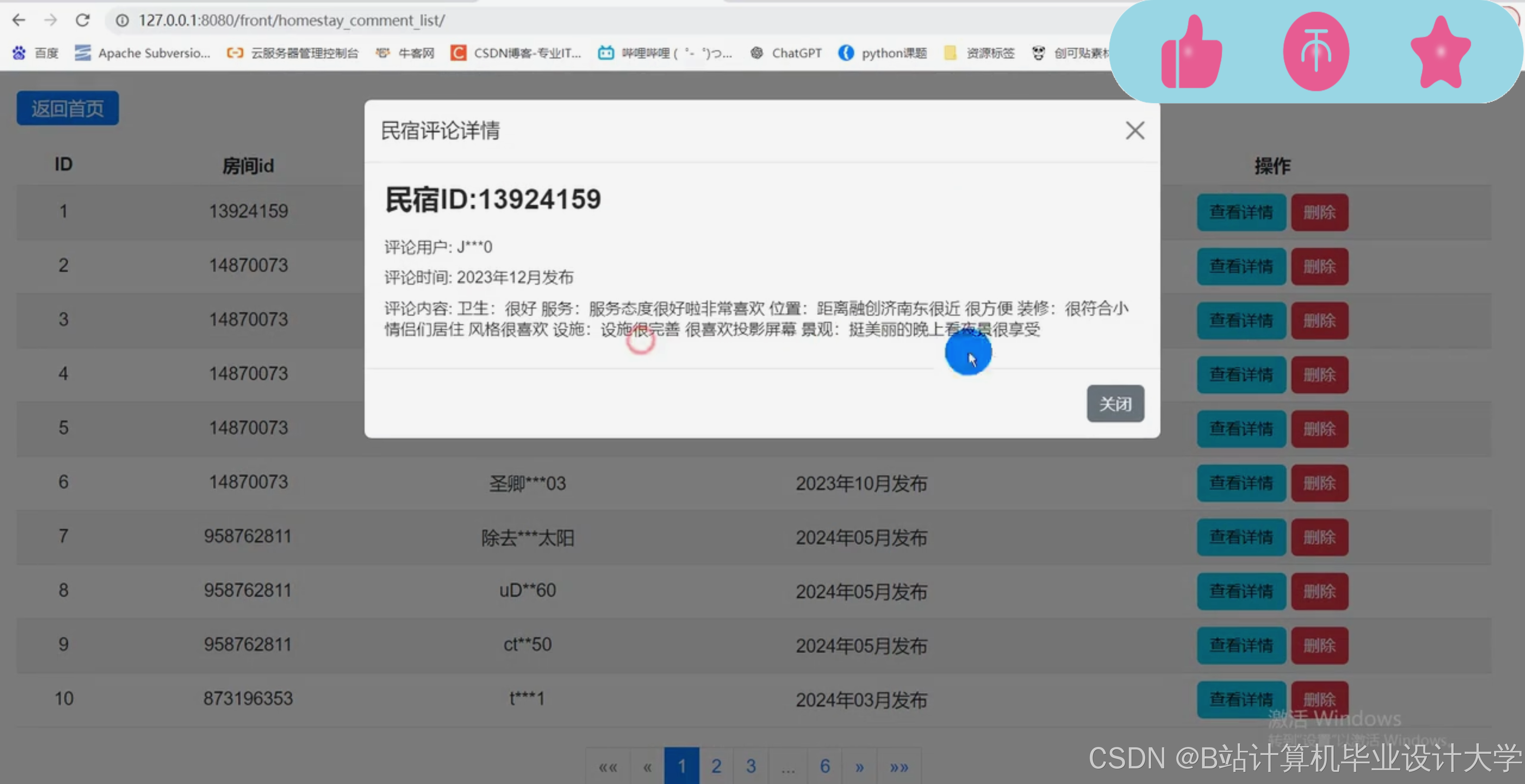
Task: Go back with browser back arrow
Action: point(19,20)
